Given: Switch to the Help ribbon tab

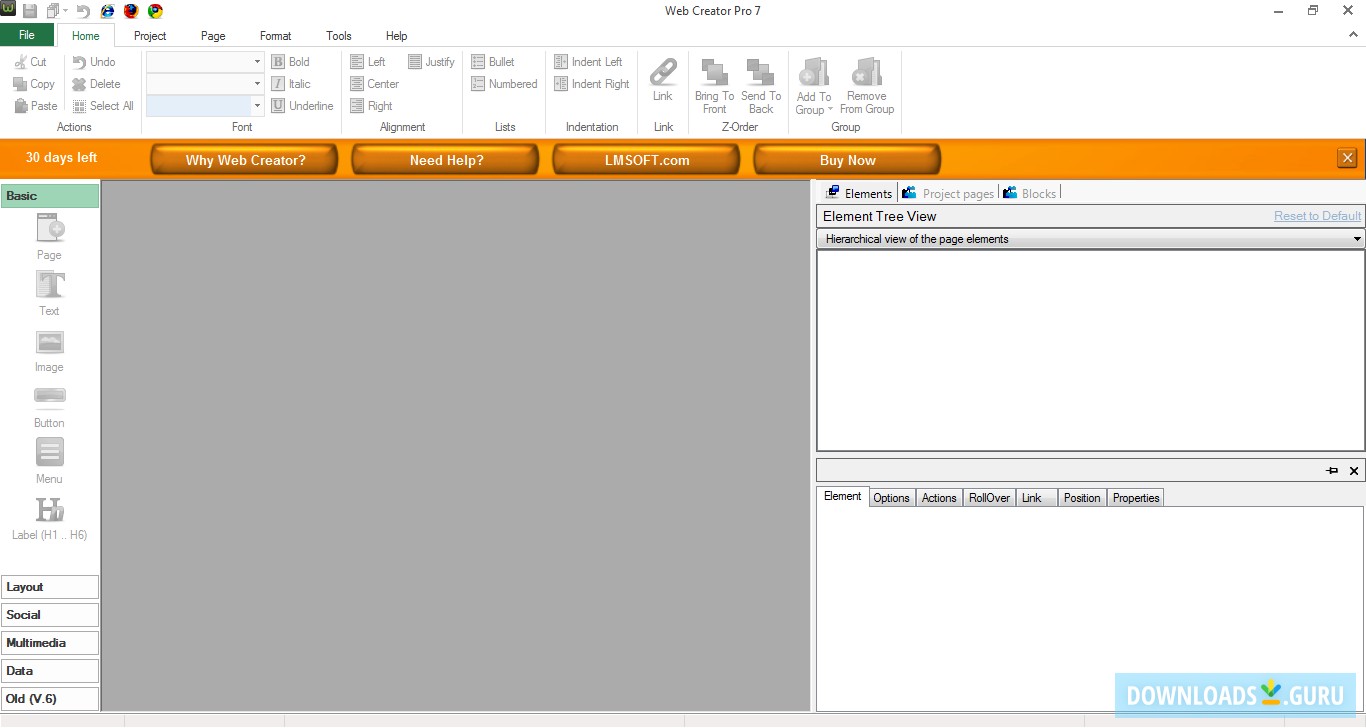Looking at the screenshot, I should (x=397, y=36).
